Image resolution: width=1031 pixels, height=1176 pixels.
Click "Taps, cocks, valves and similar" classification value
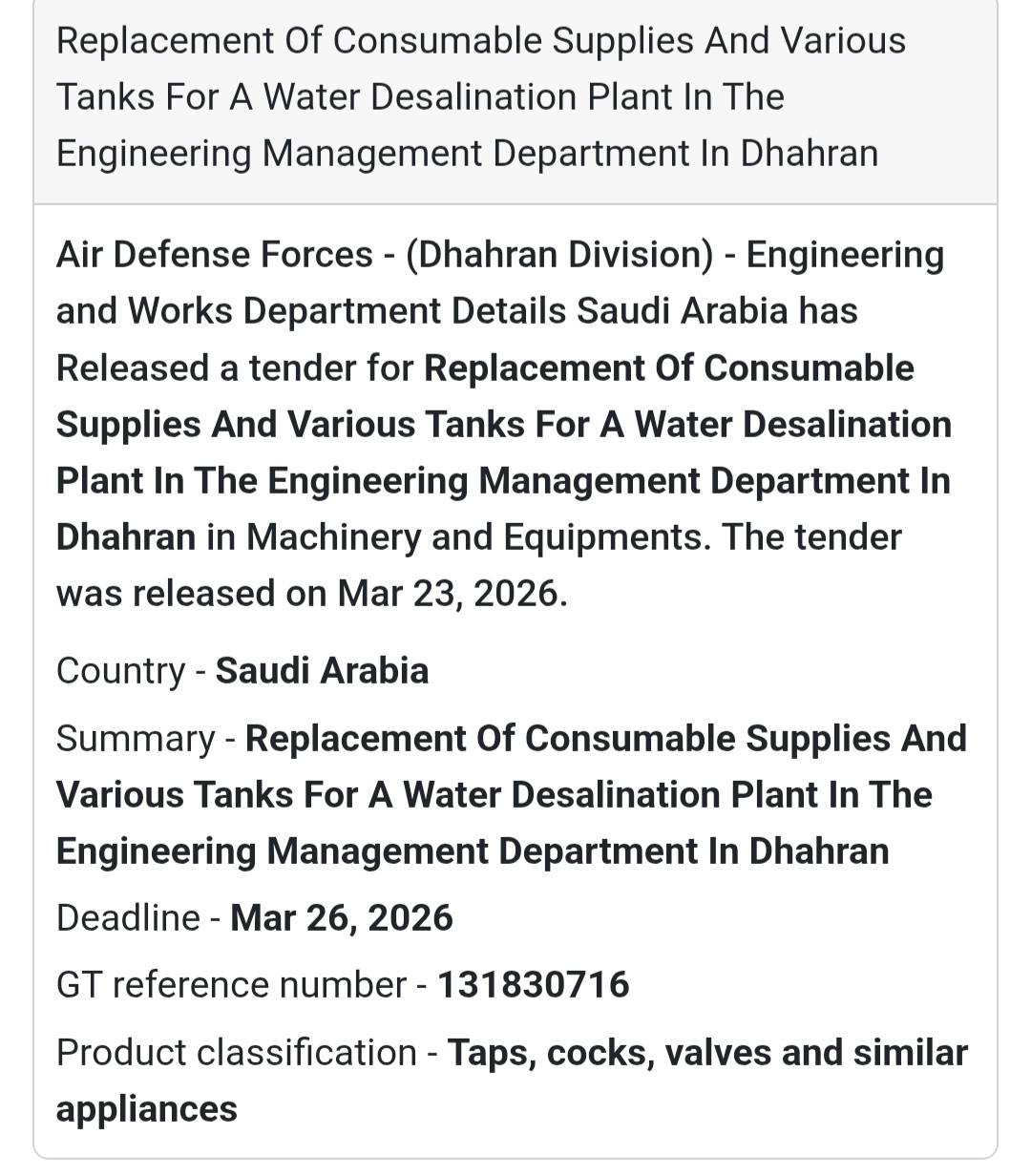click(x=707, y=1053)
